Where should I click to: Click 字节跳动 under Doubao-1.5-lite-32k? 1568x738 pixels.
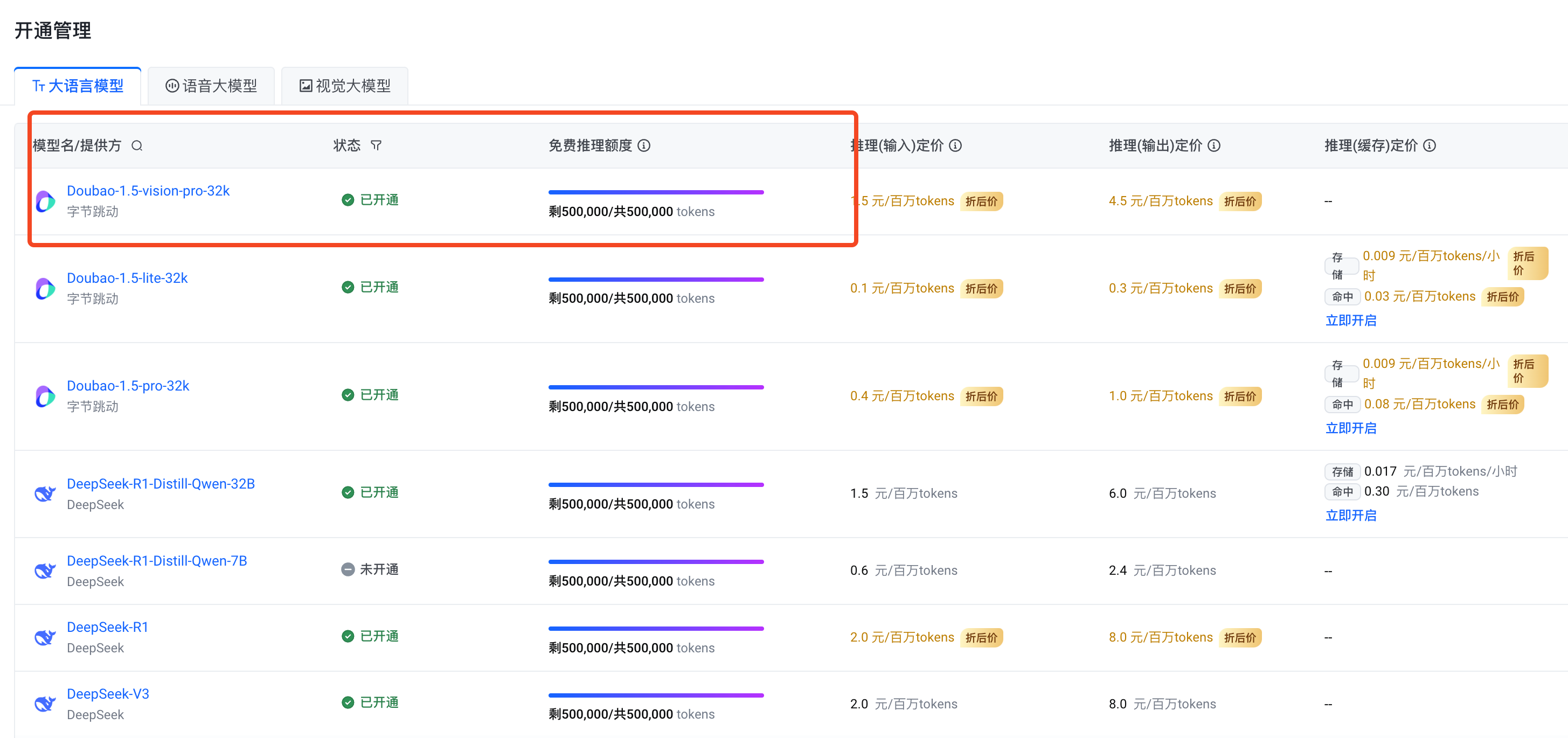click(x=93, y=299)
